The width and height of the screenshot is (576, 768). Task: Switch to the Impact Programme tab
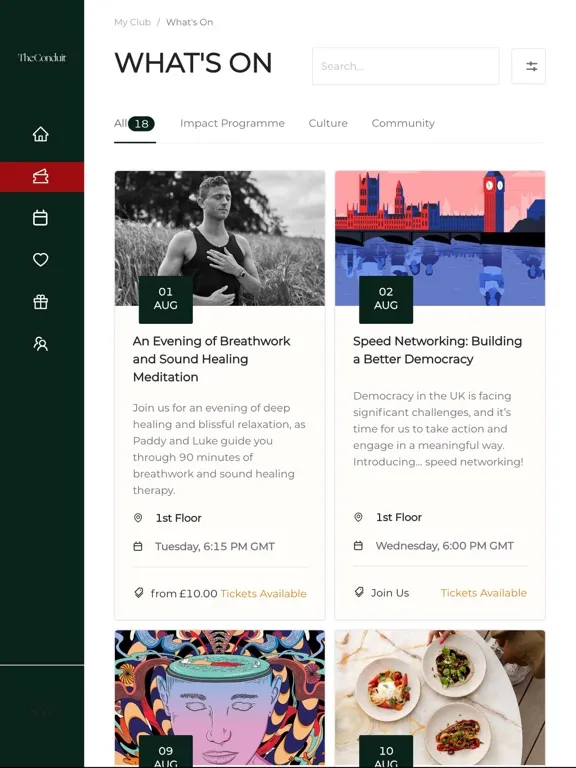232,123
